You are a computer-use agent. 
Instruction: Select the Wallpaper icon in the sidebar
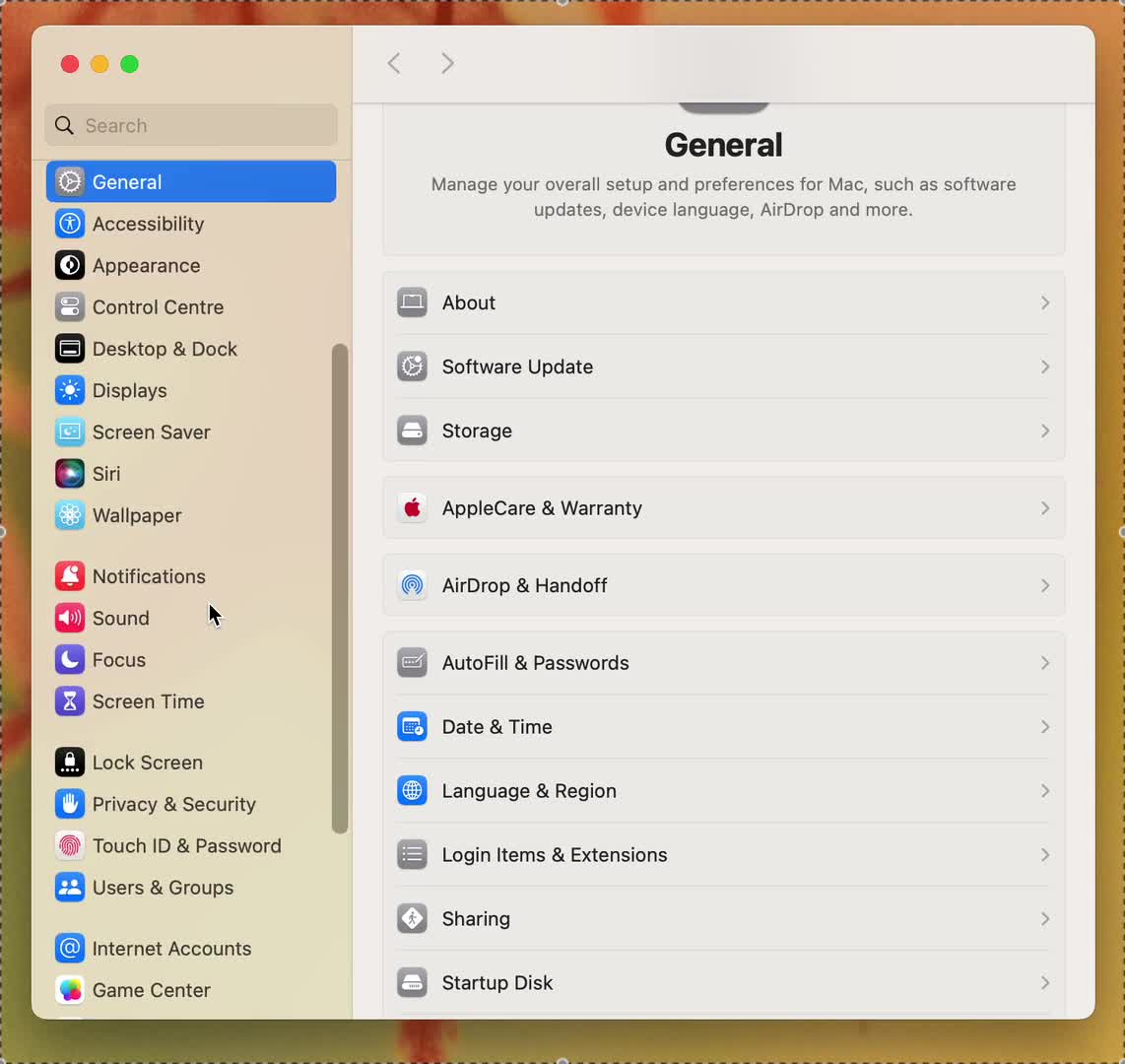70,515
